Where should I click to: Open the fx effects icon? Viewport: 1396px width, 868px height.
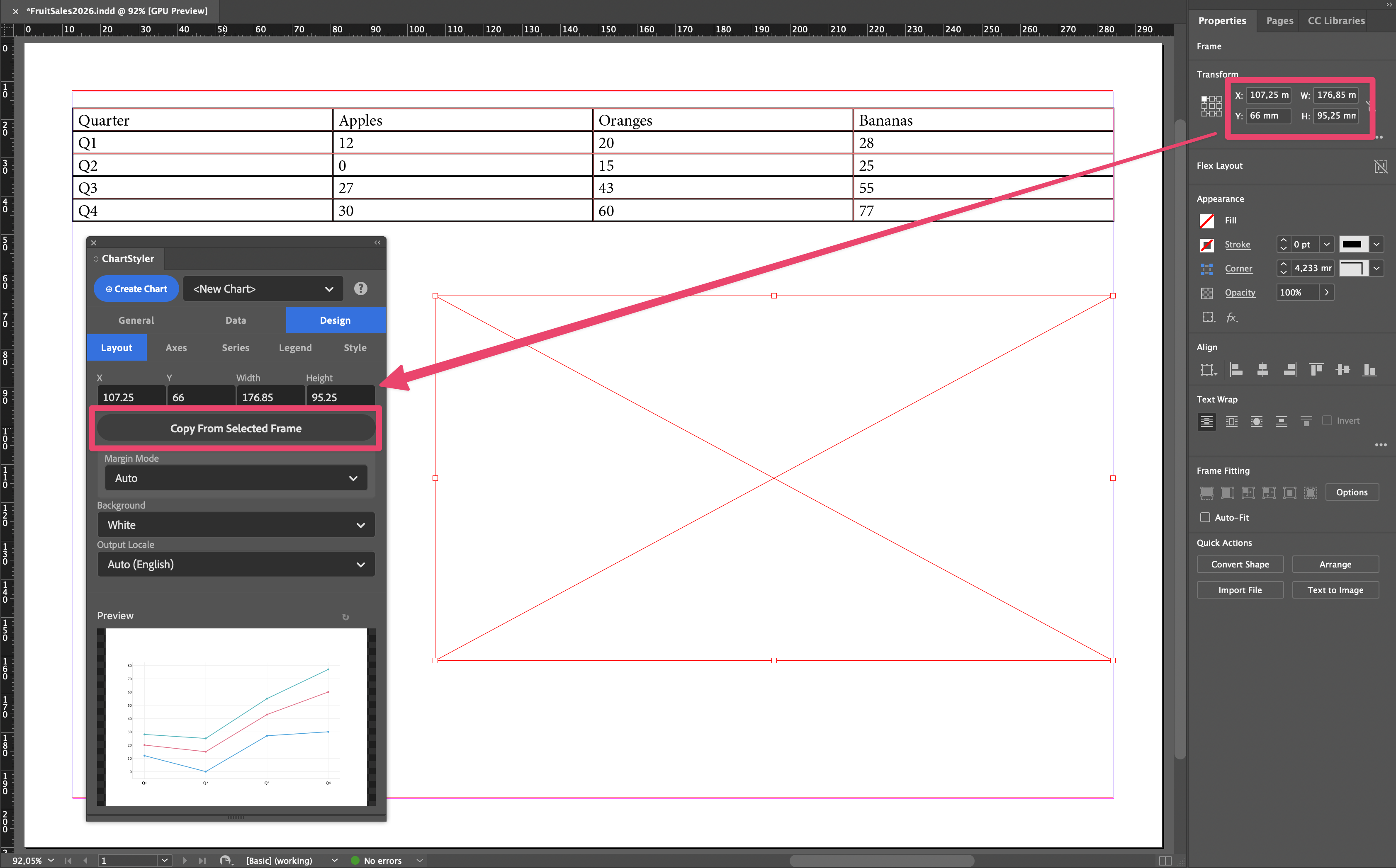point(1232,318)
